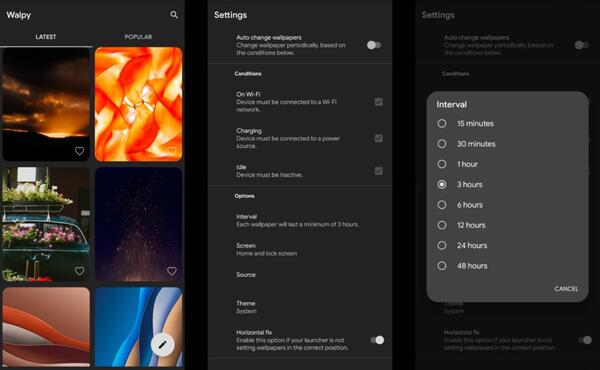The image size is (600, 370).
Task: Select the 30 minutes interval
Action: 507,144
